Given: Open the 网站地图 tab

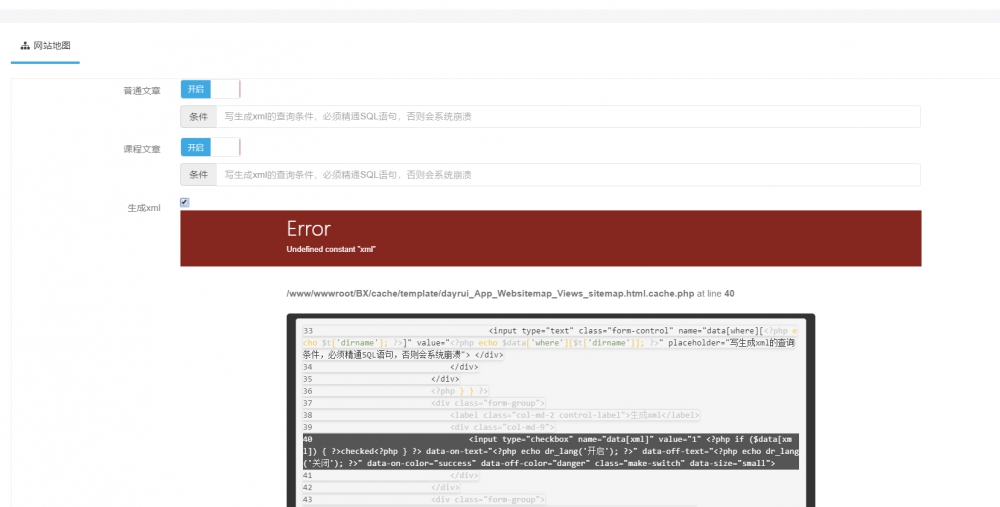Looking at the screenshot, I should pyautogui.click(x=45, y=46).
